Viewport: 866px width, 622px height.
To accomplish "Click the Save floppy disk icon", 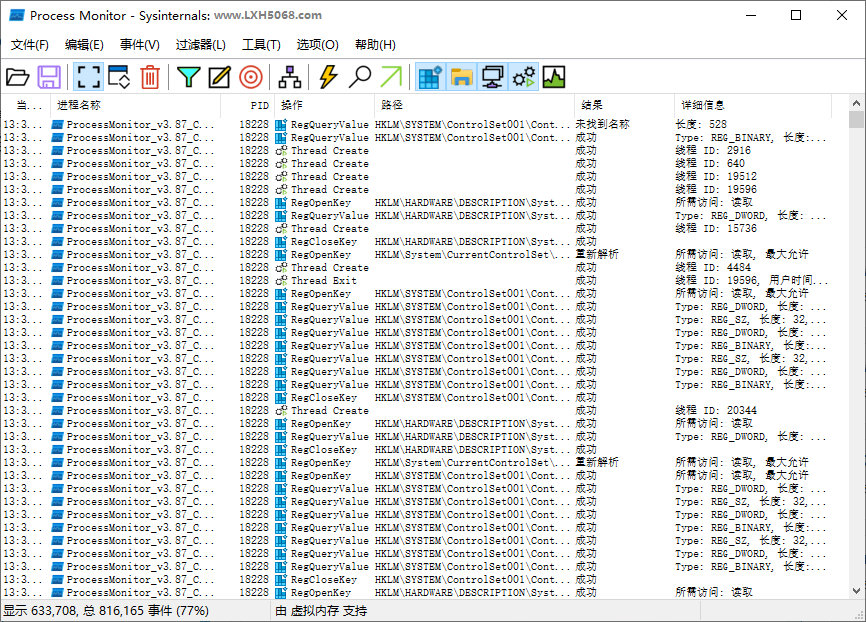I will [49, 77].
